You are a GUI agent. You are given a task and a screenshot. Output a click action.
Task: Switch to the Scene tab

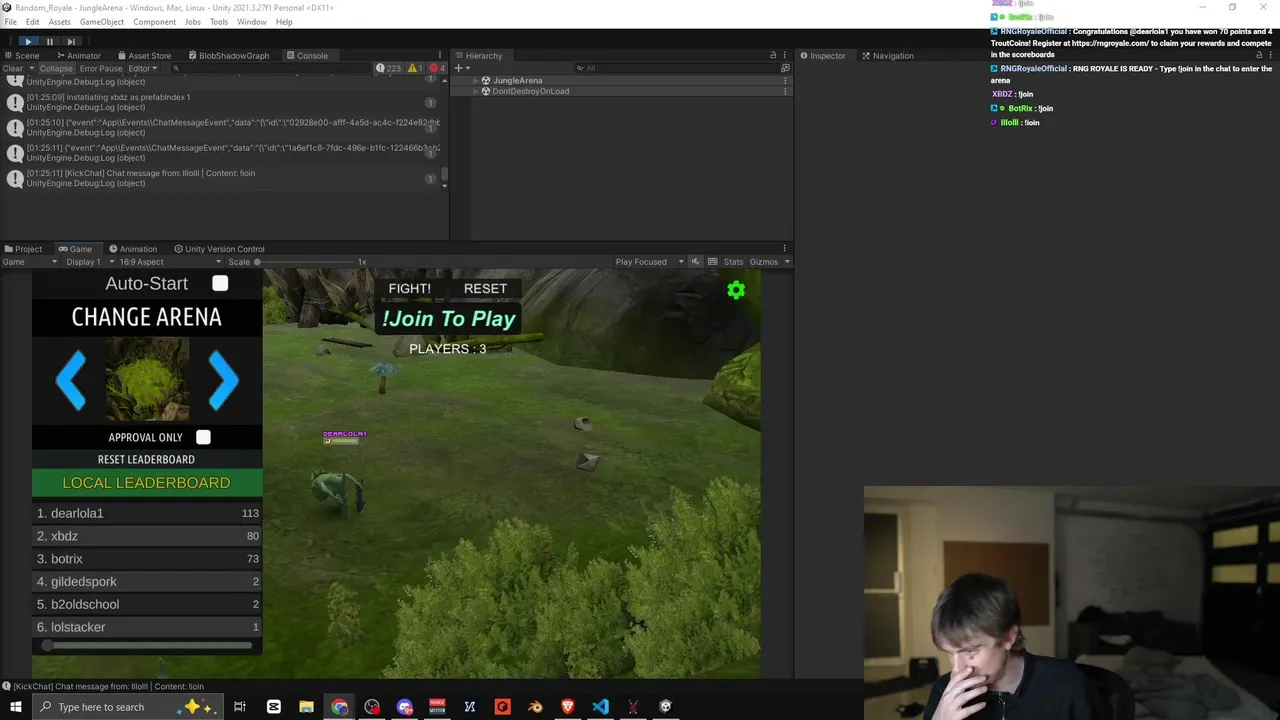point(22,56)
